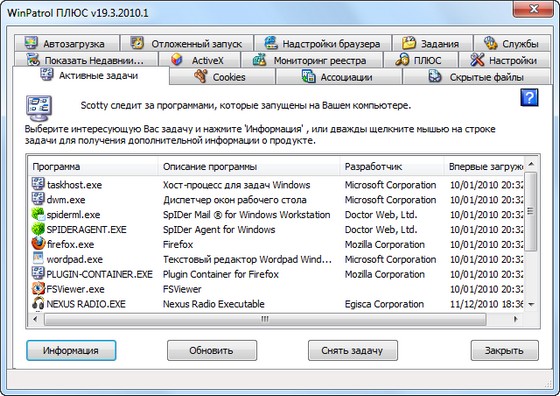Select the FSViewer.exe eye icon
The image size is (560, 396).
pyautogui.click(x=38, y=289)
